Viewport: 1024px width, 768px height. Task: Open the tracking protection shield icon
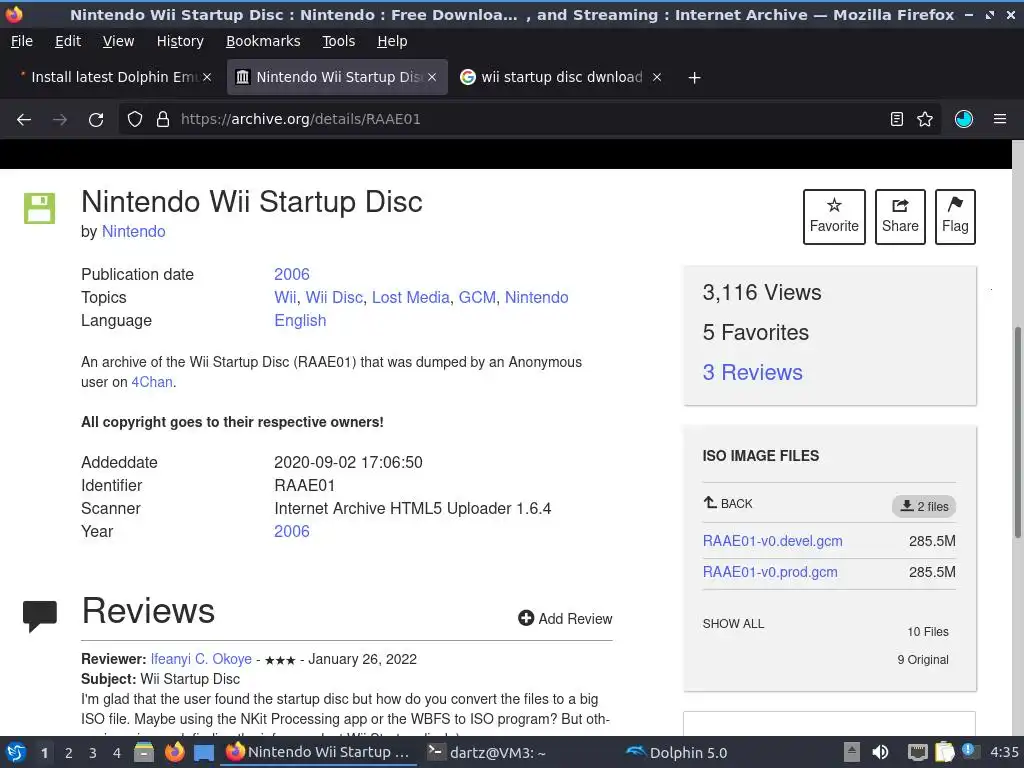pos(135,119)
